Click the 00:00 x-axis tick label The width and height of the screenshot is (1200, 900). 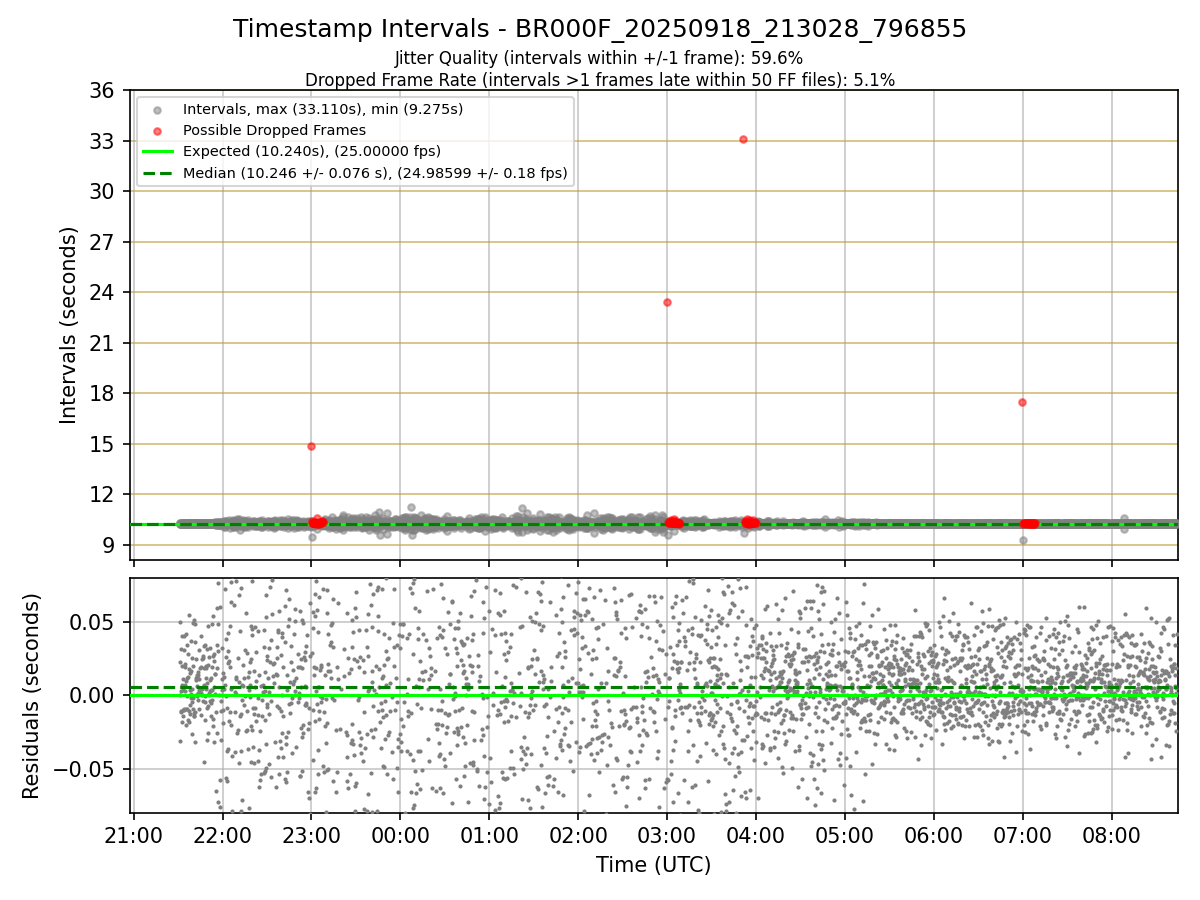pos(400,835)
